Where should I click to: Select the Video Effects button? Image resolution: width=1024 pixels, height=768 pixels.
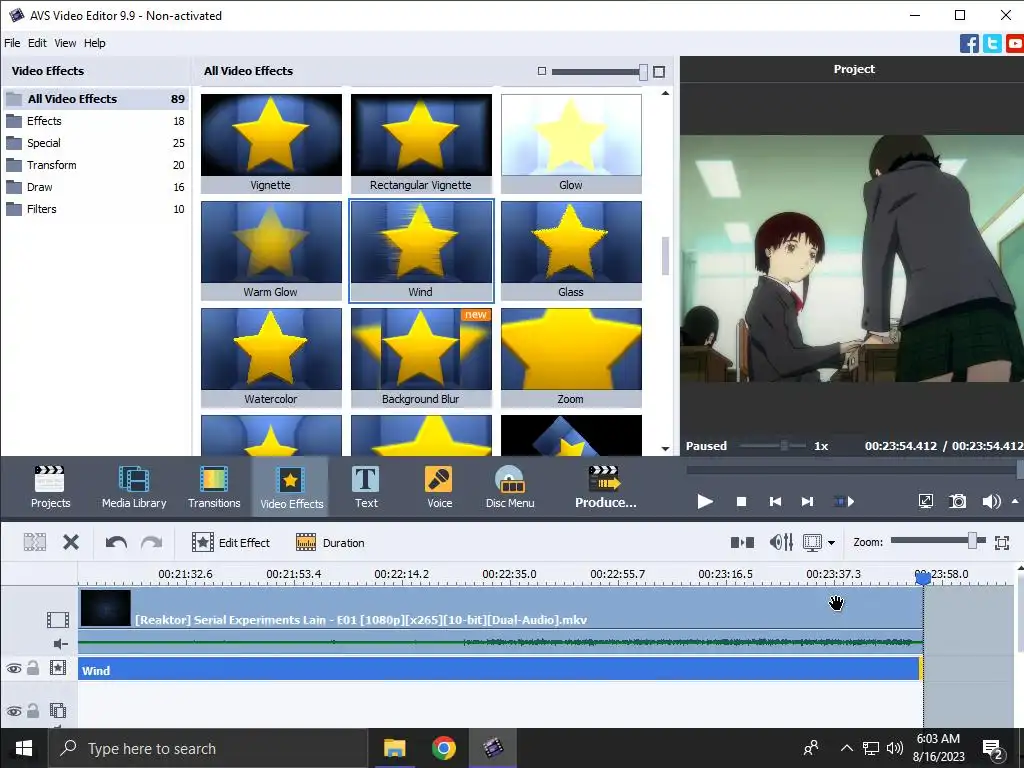291,487
